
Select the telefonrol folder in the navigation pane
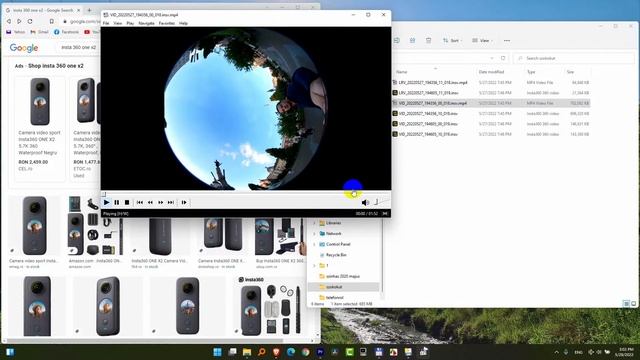pos(334,298)
